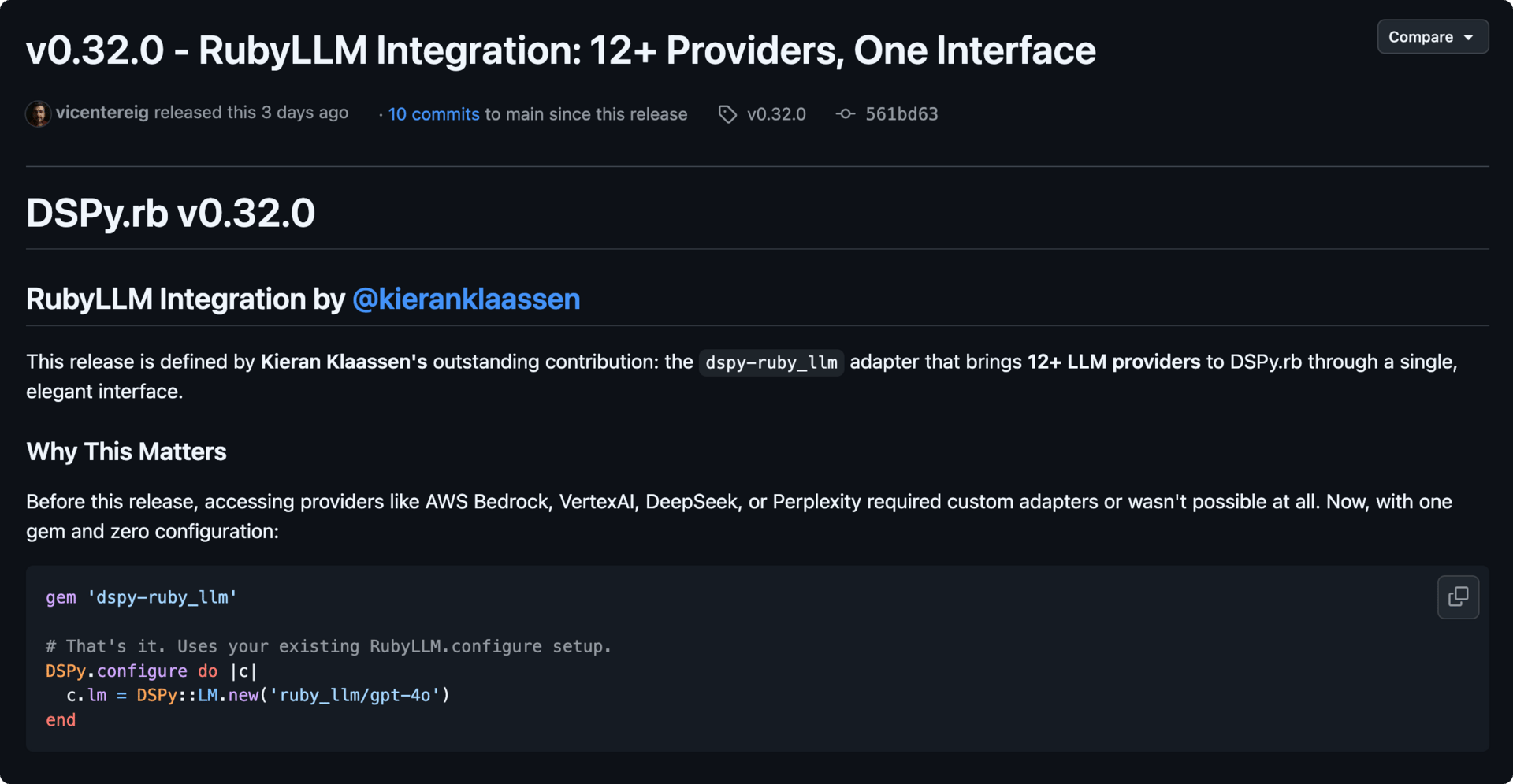Viewport: 1513px width, 784px height.
Task: Copy the code block with the copy icon
Action: (x=1458, y=597)
